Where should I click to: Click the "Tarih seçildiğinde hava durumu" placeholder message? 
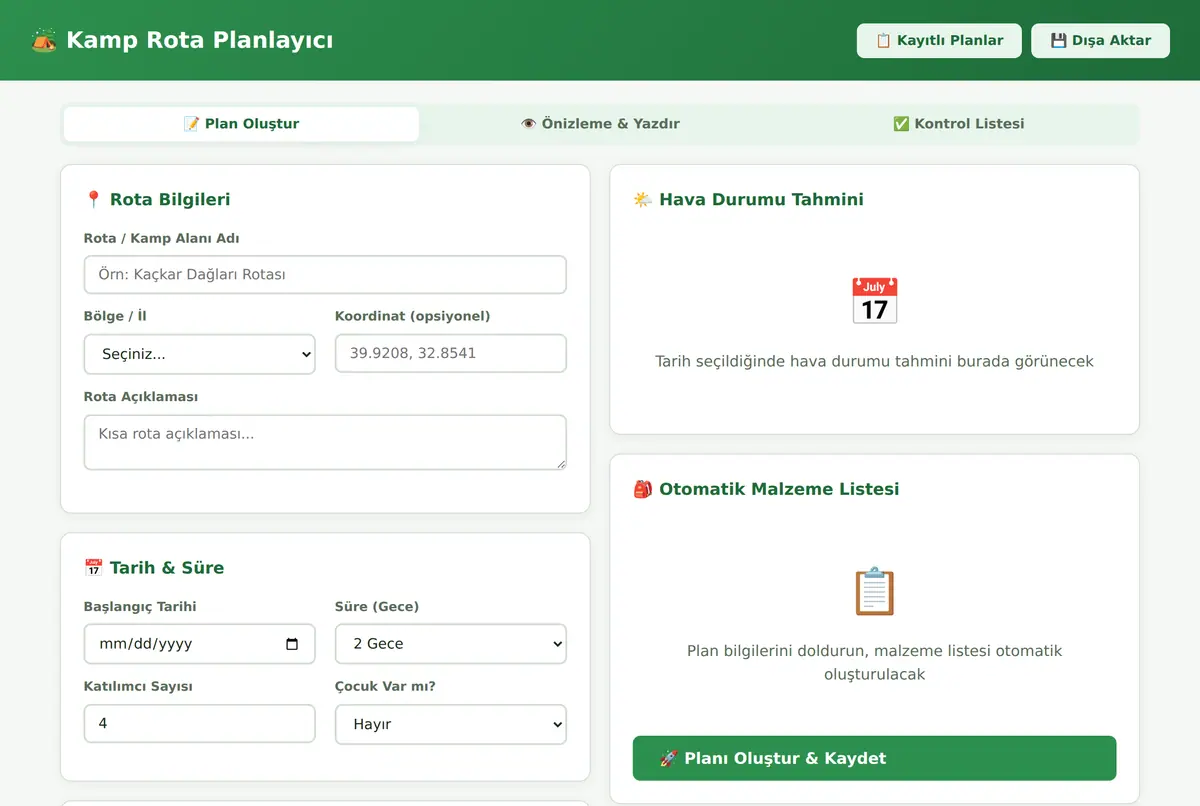click(874, 361)
